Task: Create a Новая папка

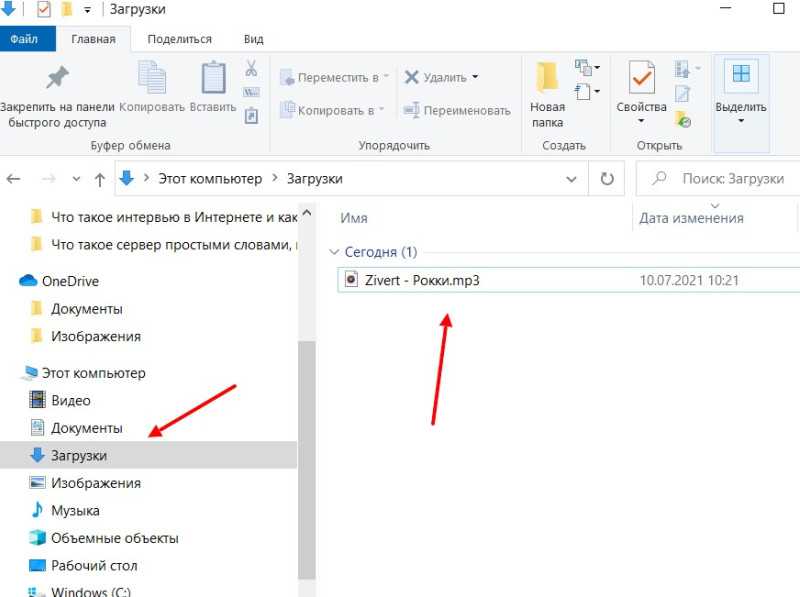Action: click(547, 94)
